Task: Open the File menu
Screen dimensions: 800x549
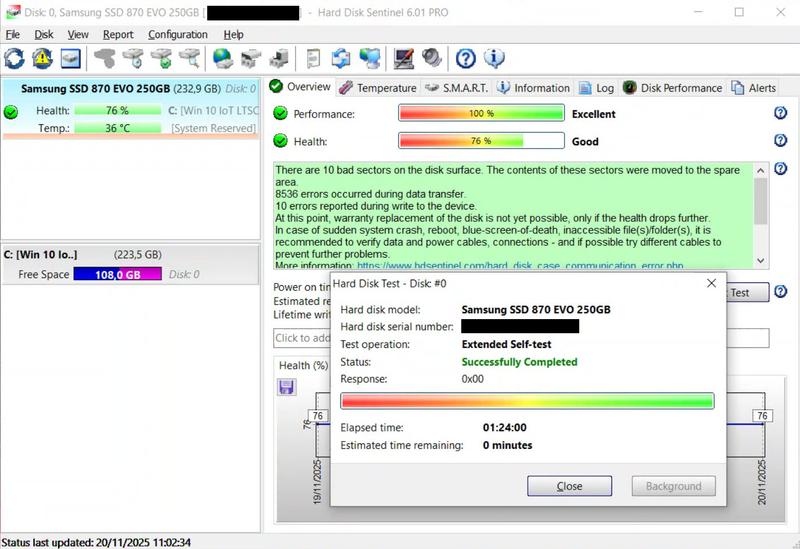Action: tap(12, 34)
